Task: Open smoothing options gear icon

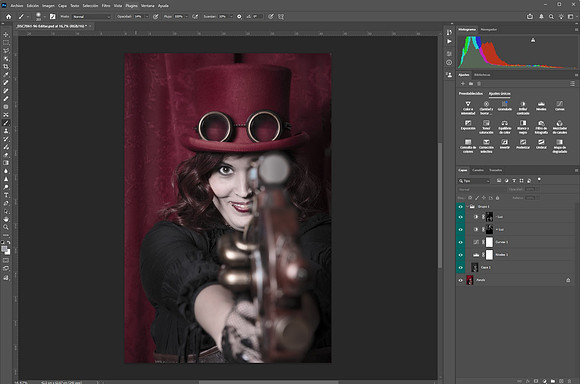Action: 239,17
